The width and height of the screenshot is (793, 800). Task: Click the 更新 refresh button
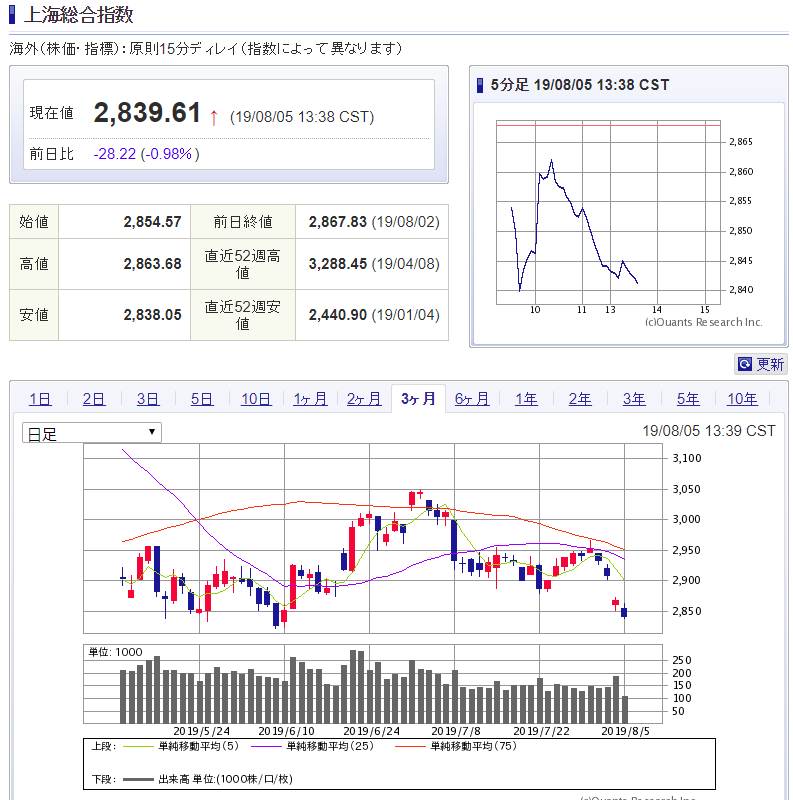point(761,364)
